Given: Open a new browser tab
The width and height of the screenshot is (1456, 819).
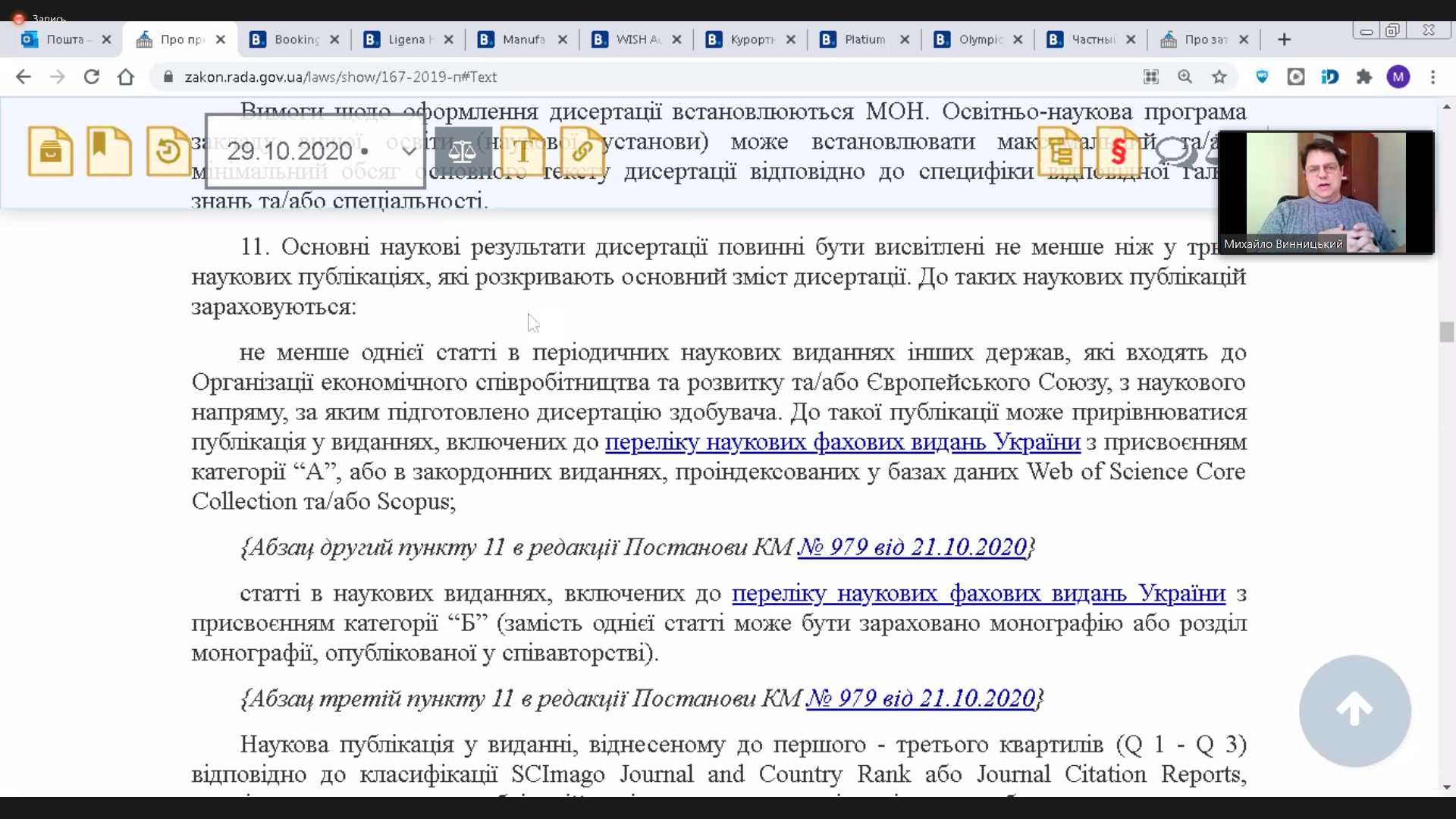Looking at the screenshot, I should tap(1284, 39).
